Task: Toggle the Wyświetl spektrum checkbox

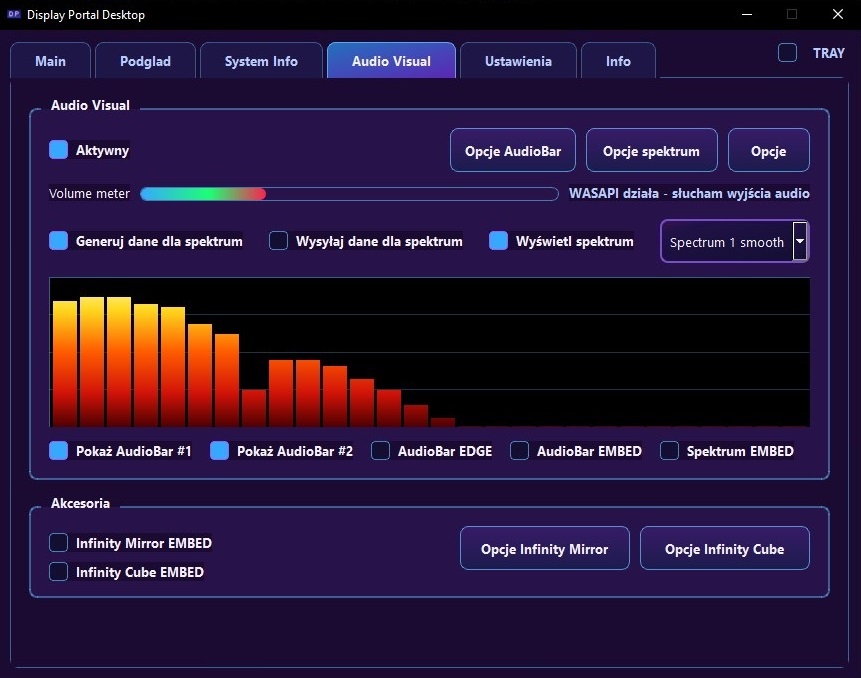Action: (x=498, y=240)
